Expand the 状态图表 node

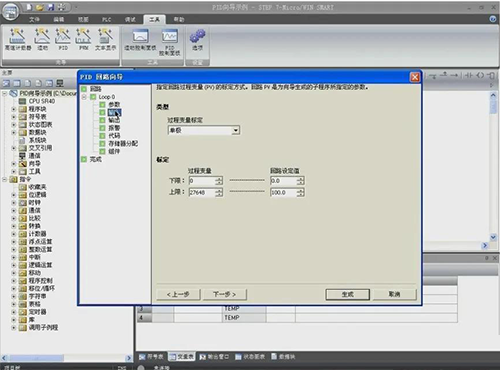pyautogui.click(x=14, y=125)
